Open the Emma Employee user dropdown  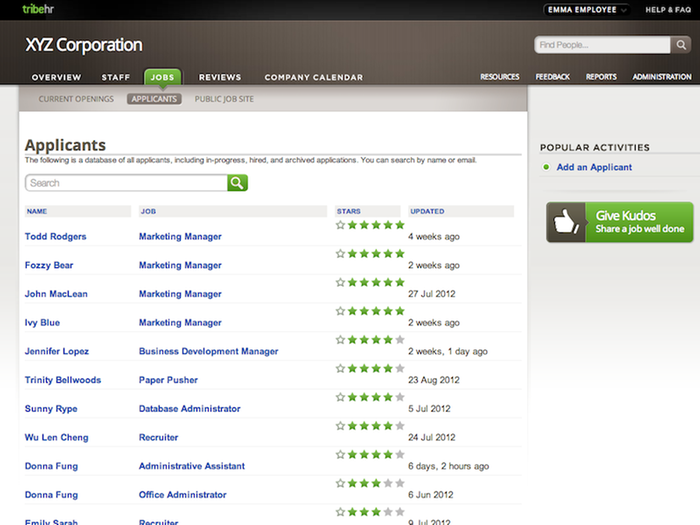coord(586,9)
